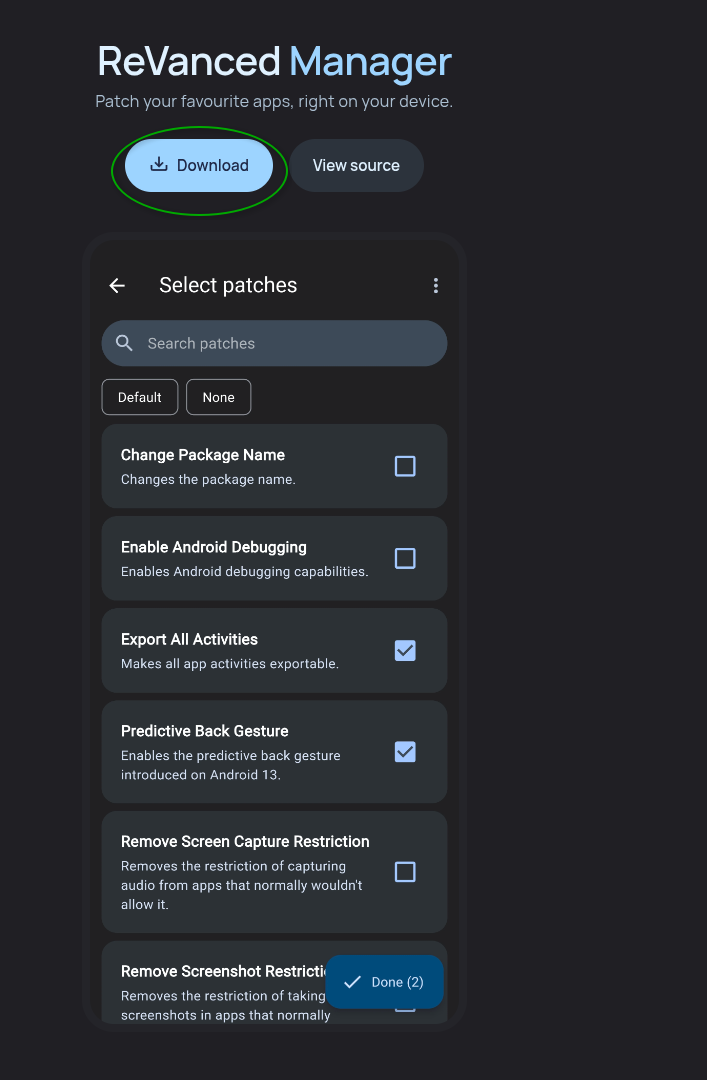Image resolution: width=707 pixels, height=1080 pixels.
Task: Select the Export All Activities card
Action: (x=274, y=650)
